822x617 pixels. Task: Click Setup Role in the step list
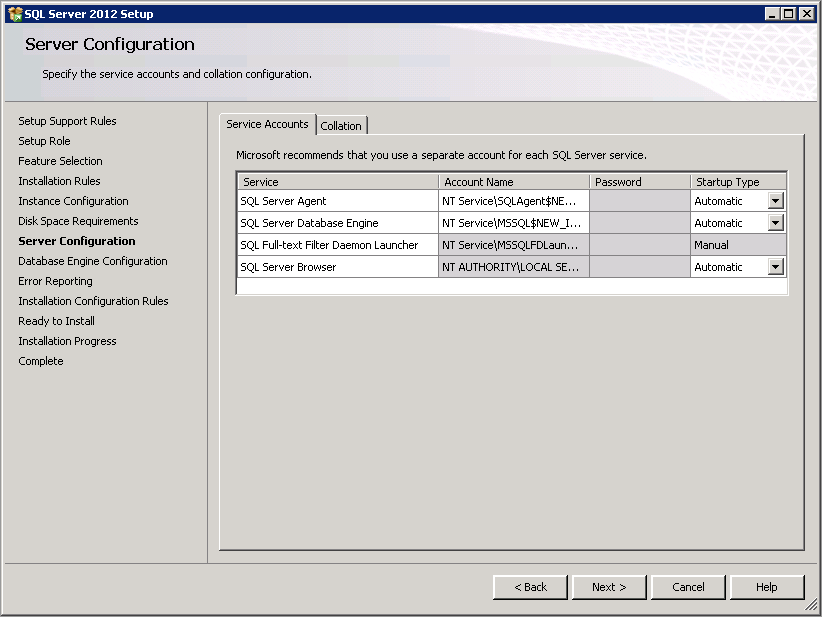point(44,141)
